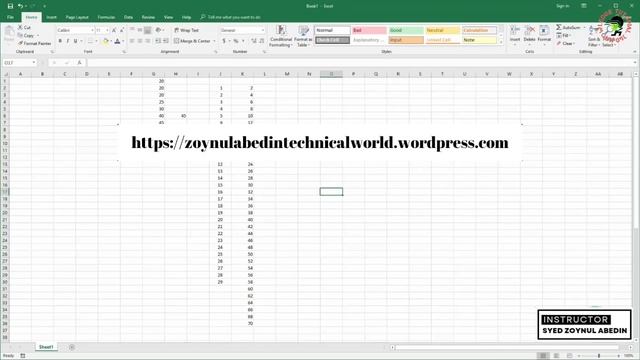Toggle Wrap Text
This screenshot has height=360, width=640.
(187, 30)
